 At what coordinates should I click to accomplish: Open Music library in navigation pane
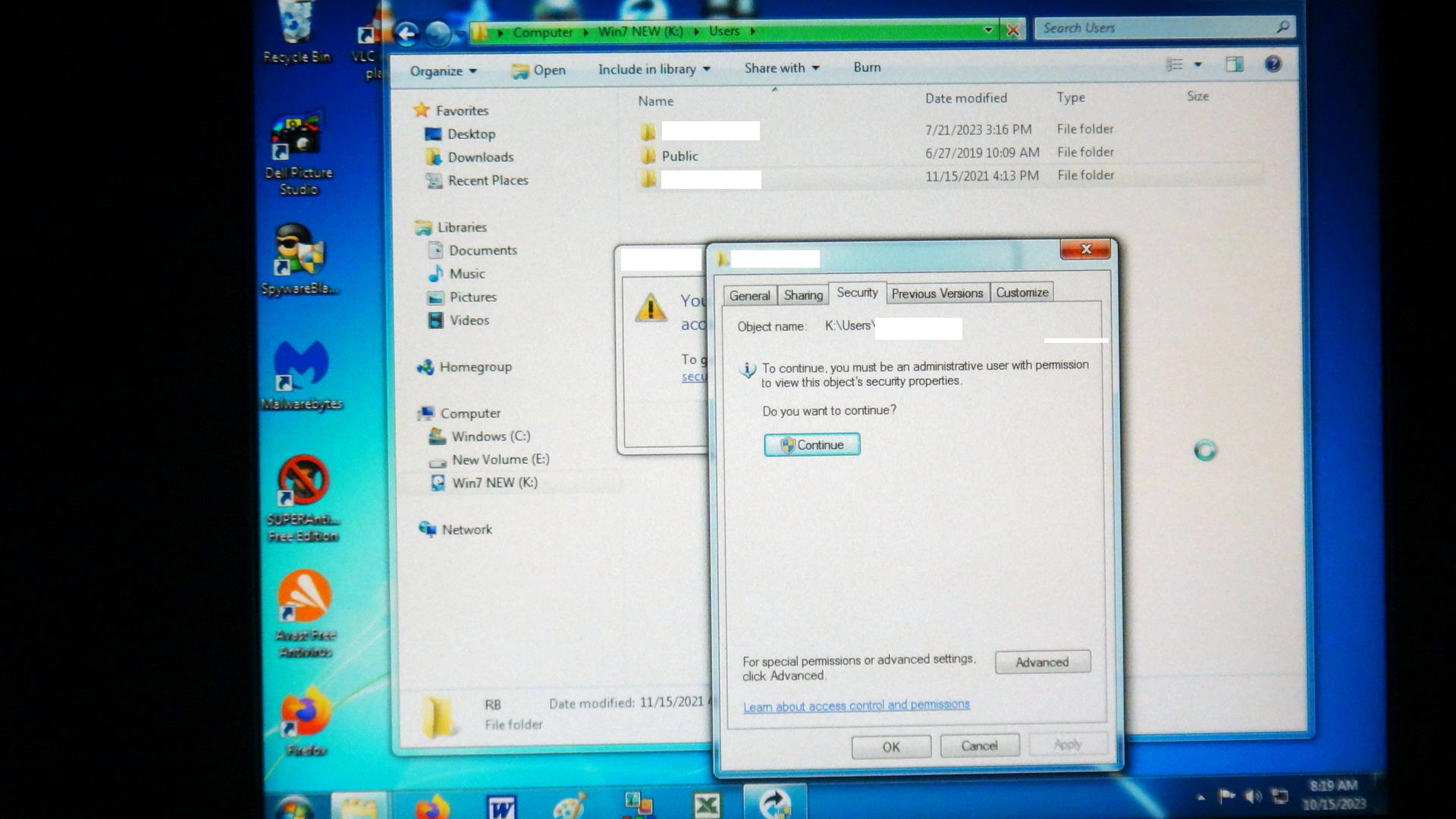(x=457, y=274)
